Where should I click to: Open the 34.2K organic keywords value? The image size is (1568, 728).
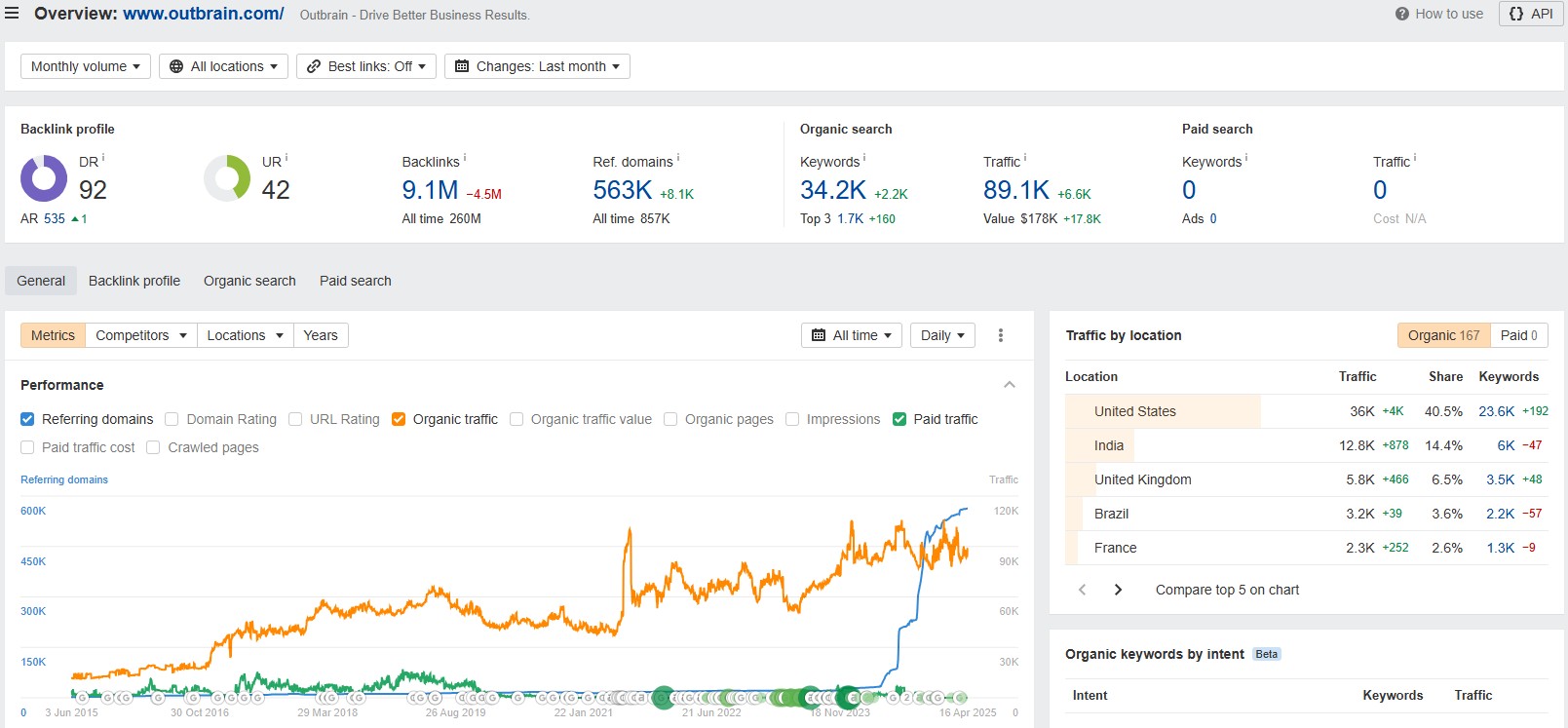tap(833, 190)
